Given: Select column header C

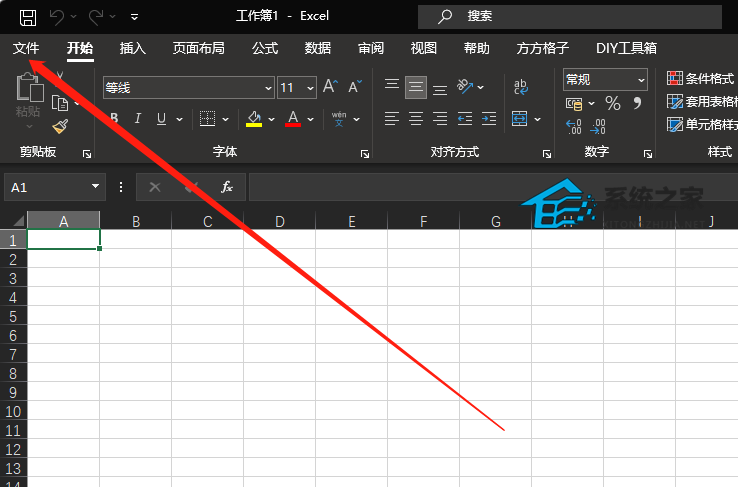Looking at the screenshot, I should pos(208,221).
